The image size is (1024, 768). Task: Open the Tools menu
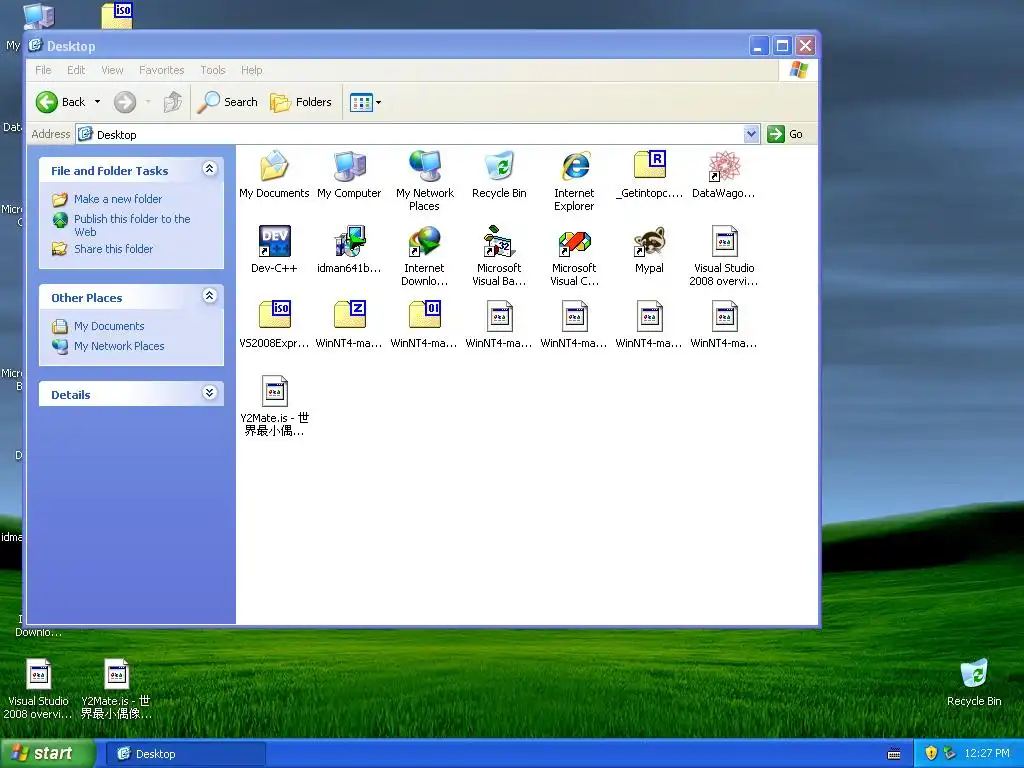pyautogui.click(x=212, y=70)
